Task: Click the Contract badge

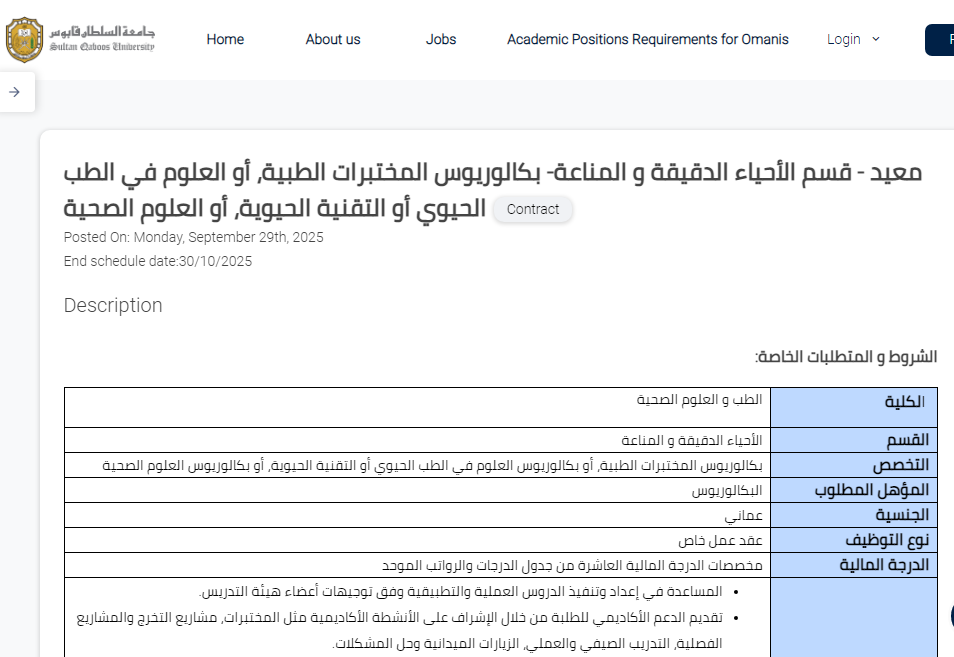Action: pos(533,209)
